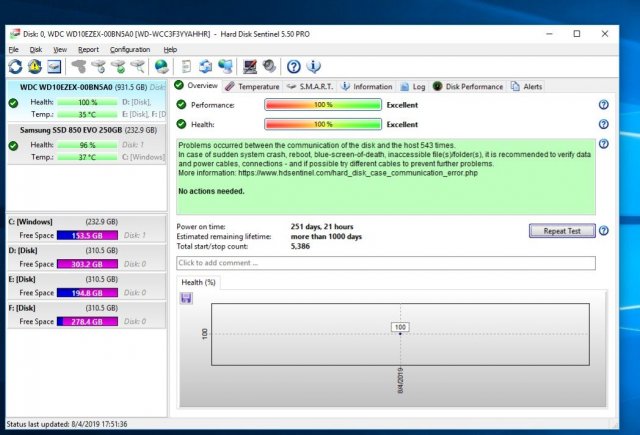
Task: Click the F: free space 278.4 GB bar
Action: click(x=87, y=322)
